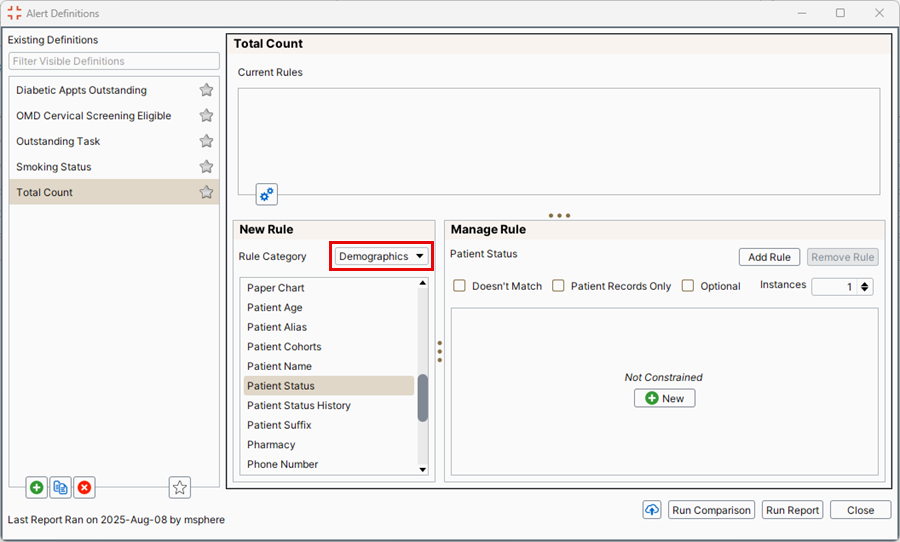The image size is (900, 542).
Task: Select Patient Cohorts in the rule list
Action: (284, 347)
